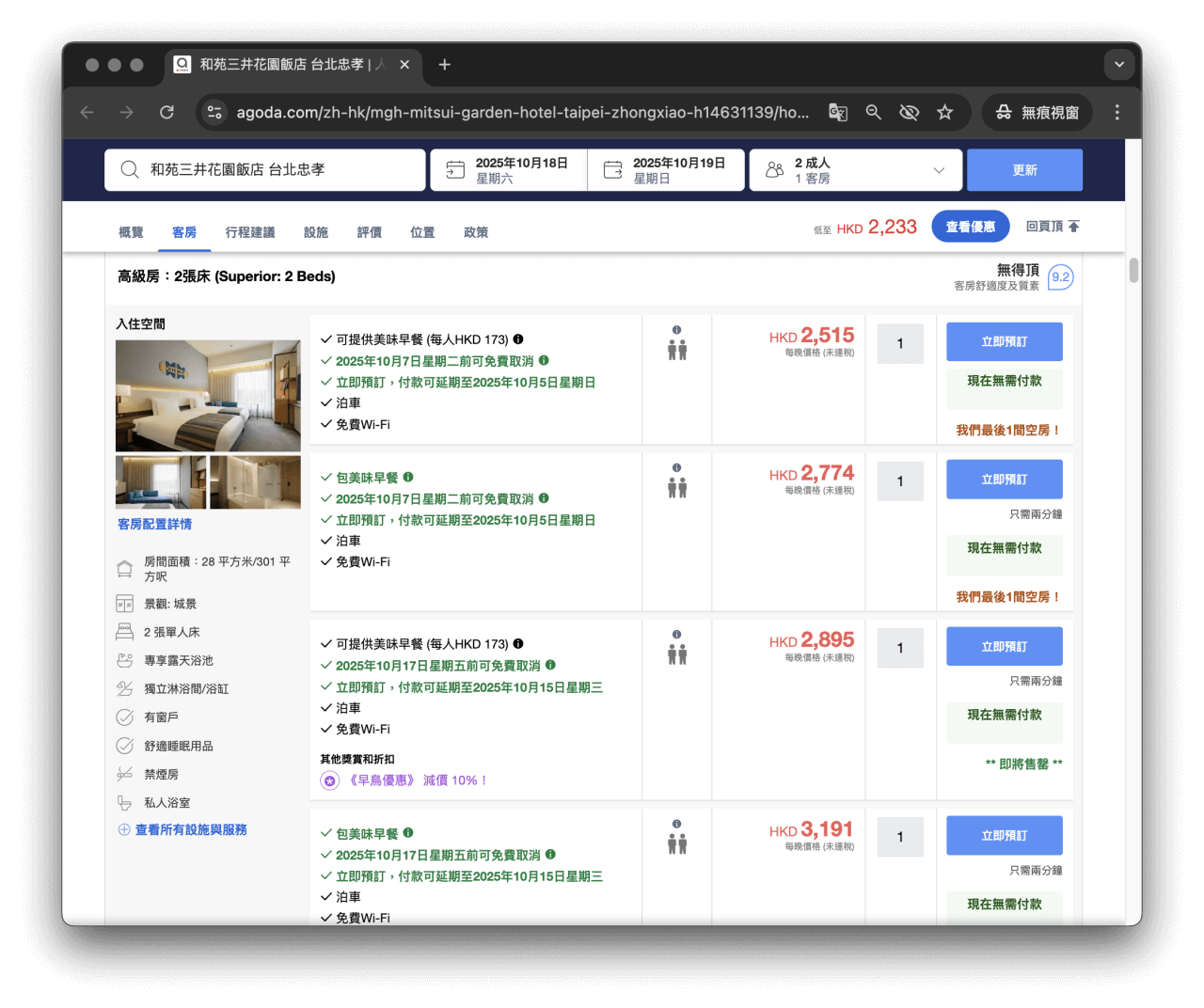This screenshot has width=1204, height=1008.
Task: Toggle the eye icon in the address bar
Action: (x=909, y=112)
